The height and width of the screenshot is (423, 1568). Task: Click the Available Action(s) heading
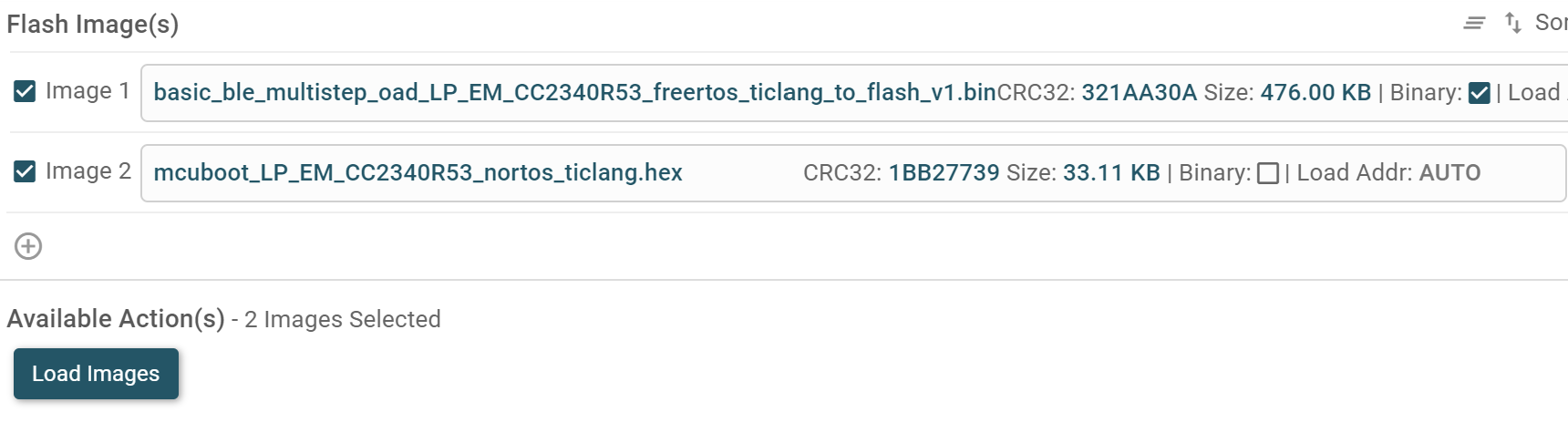coord(116,318)
